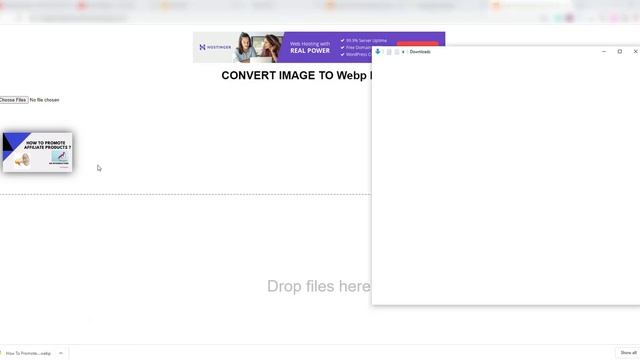Click the Hostinger logo in the banner
640x360 pixels.
215,47
